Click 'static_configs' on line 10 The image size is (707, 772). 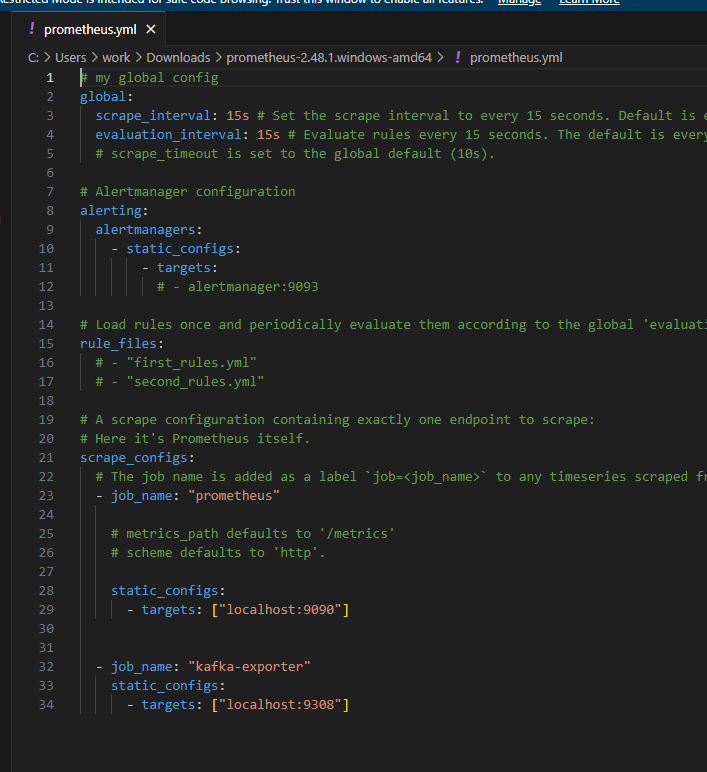tap(180, 249)
